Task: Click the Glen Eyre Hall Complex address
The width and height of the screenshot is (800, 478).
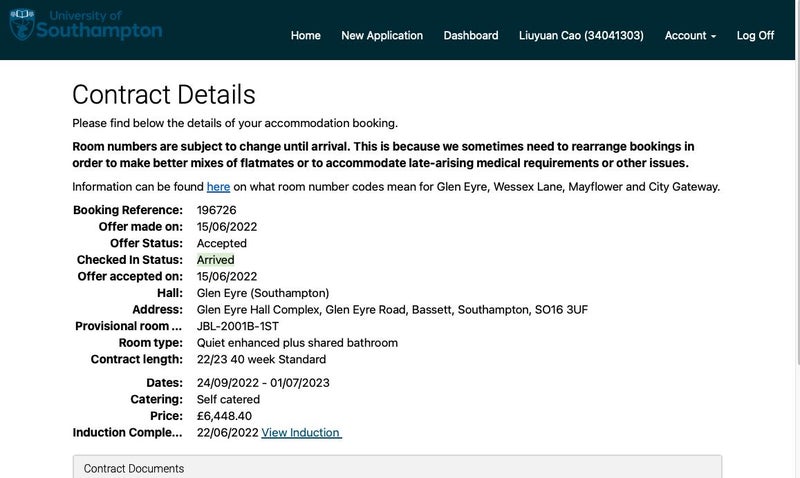Action: [x=392, y=310]
